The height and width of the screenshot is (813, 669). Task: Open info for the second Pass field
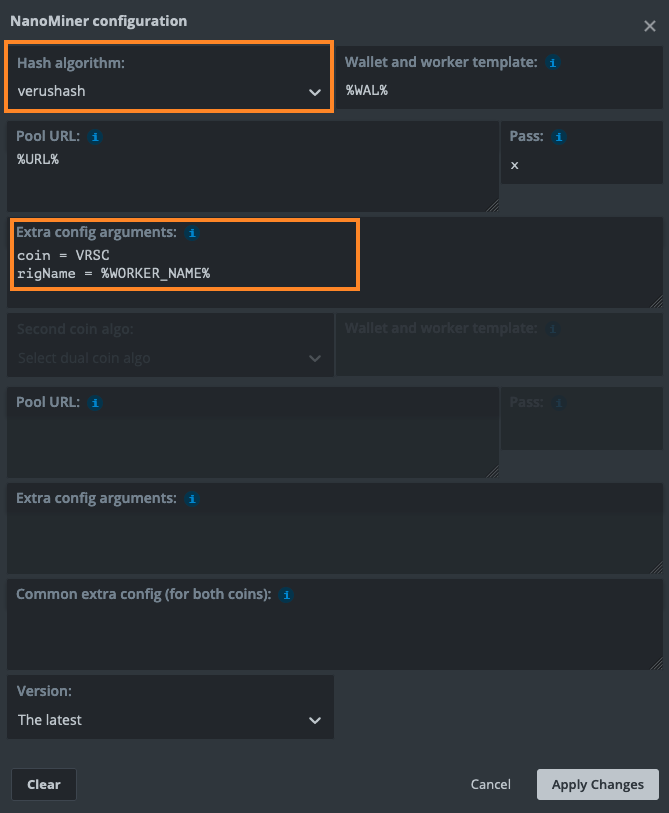coord(558,402)
